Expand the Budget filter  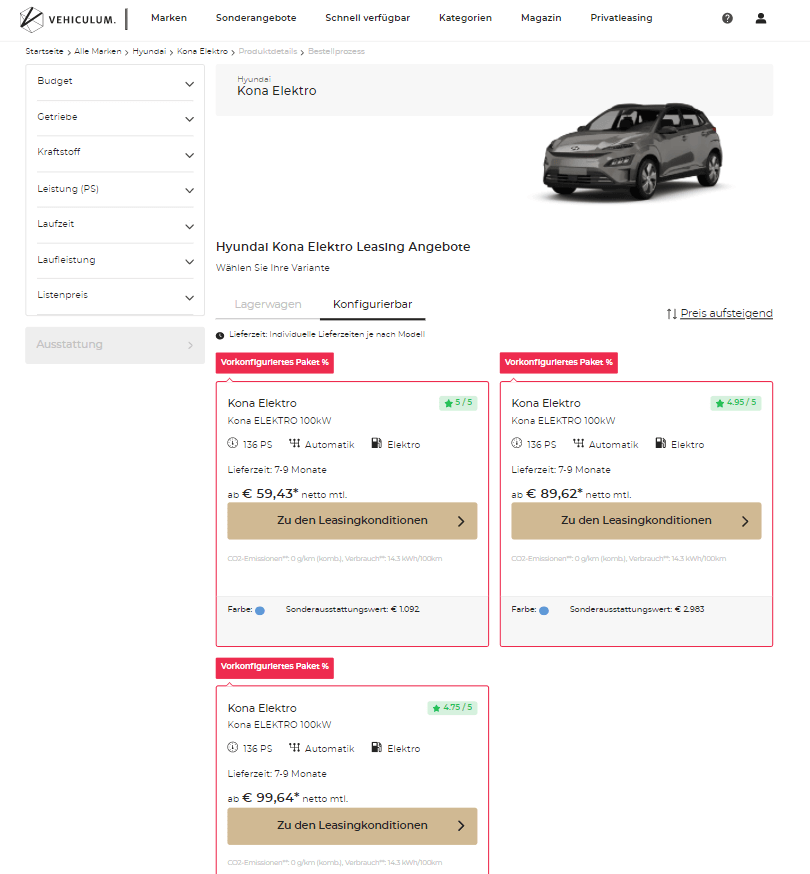pyautogui.click(x=115, y=82)
